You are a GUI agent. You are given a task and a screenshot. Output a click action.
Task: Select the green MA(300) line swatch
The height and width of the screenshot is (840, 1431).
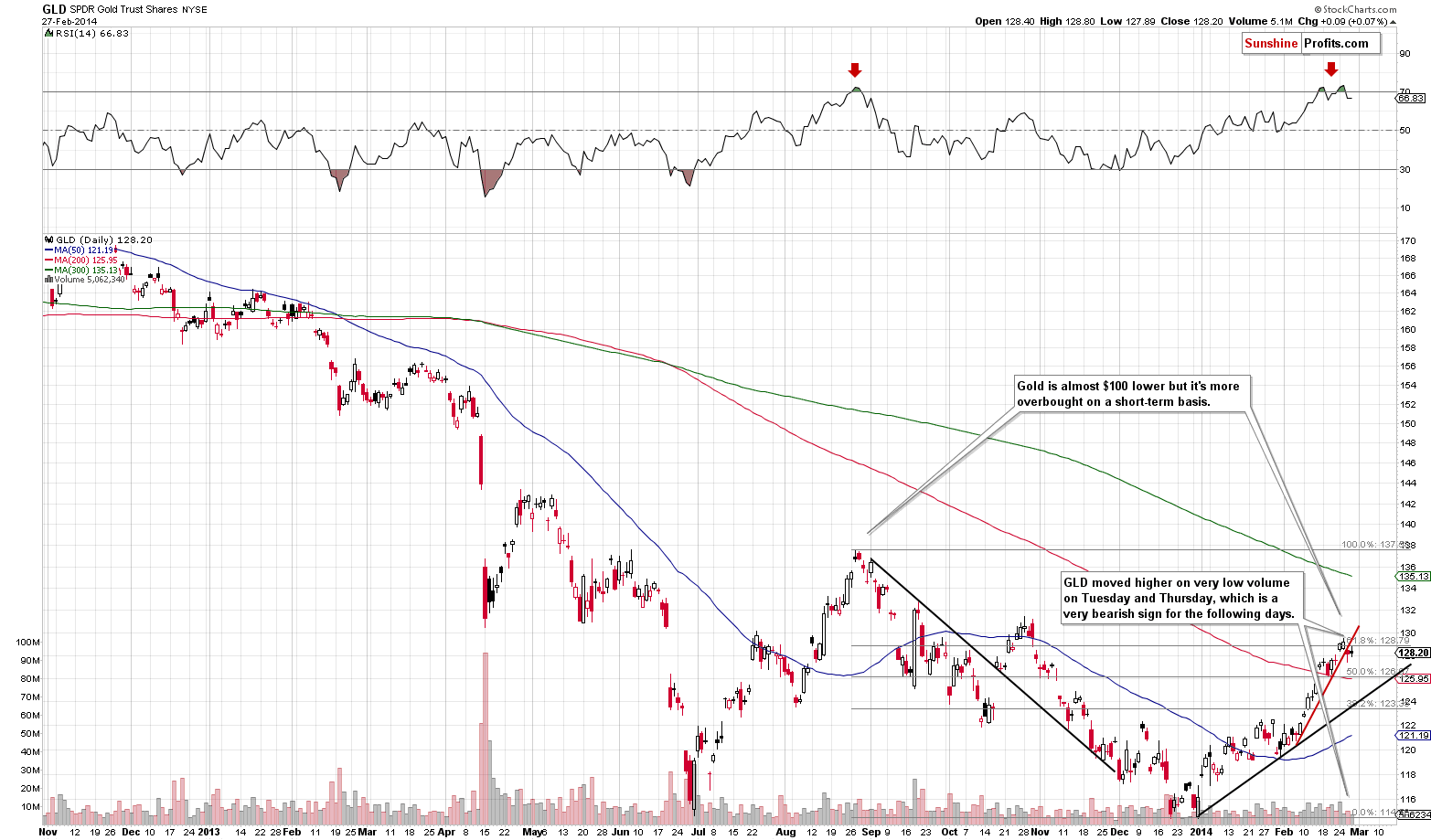[x=48, y=270]
